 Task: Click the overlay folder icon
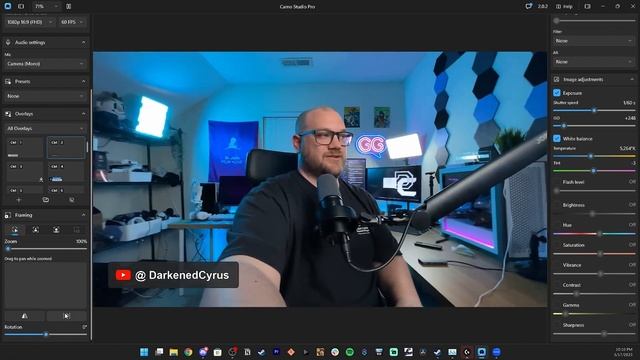pos(46,200)
